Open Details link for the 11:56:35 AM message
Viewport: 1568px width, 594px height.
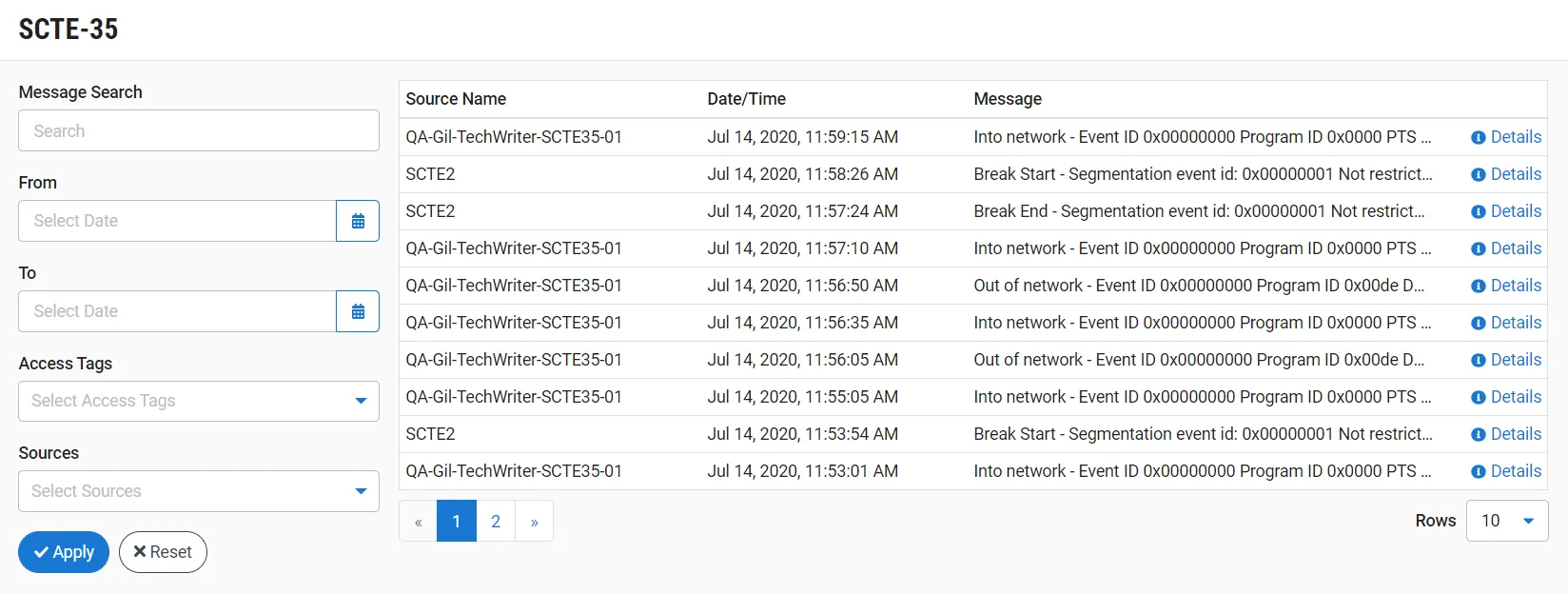(x=1516, y=323)
